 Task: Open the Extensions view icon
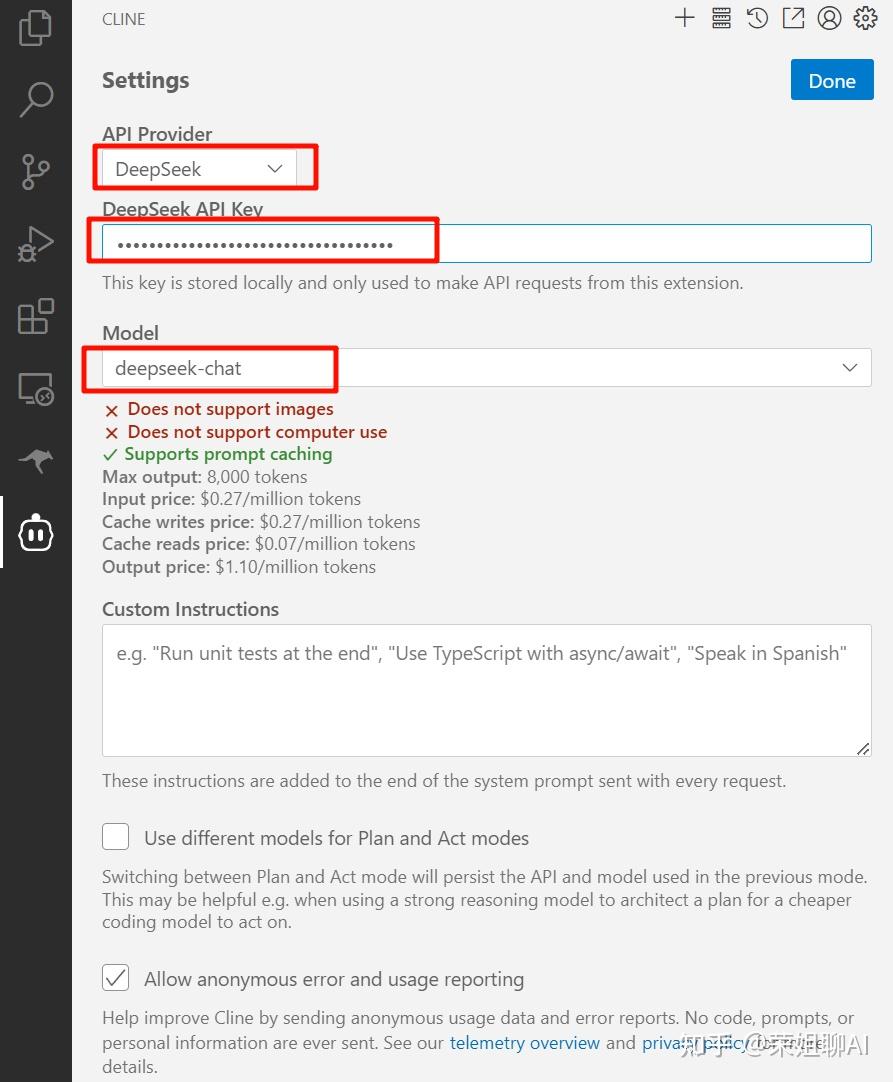(x=36, y=317)
